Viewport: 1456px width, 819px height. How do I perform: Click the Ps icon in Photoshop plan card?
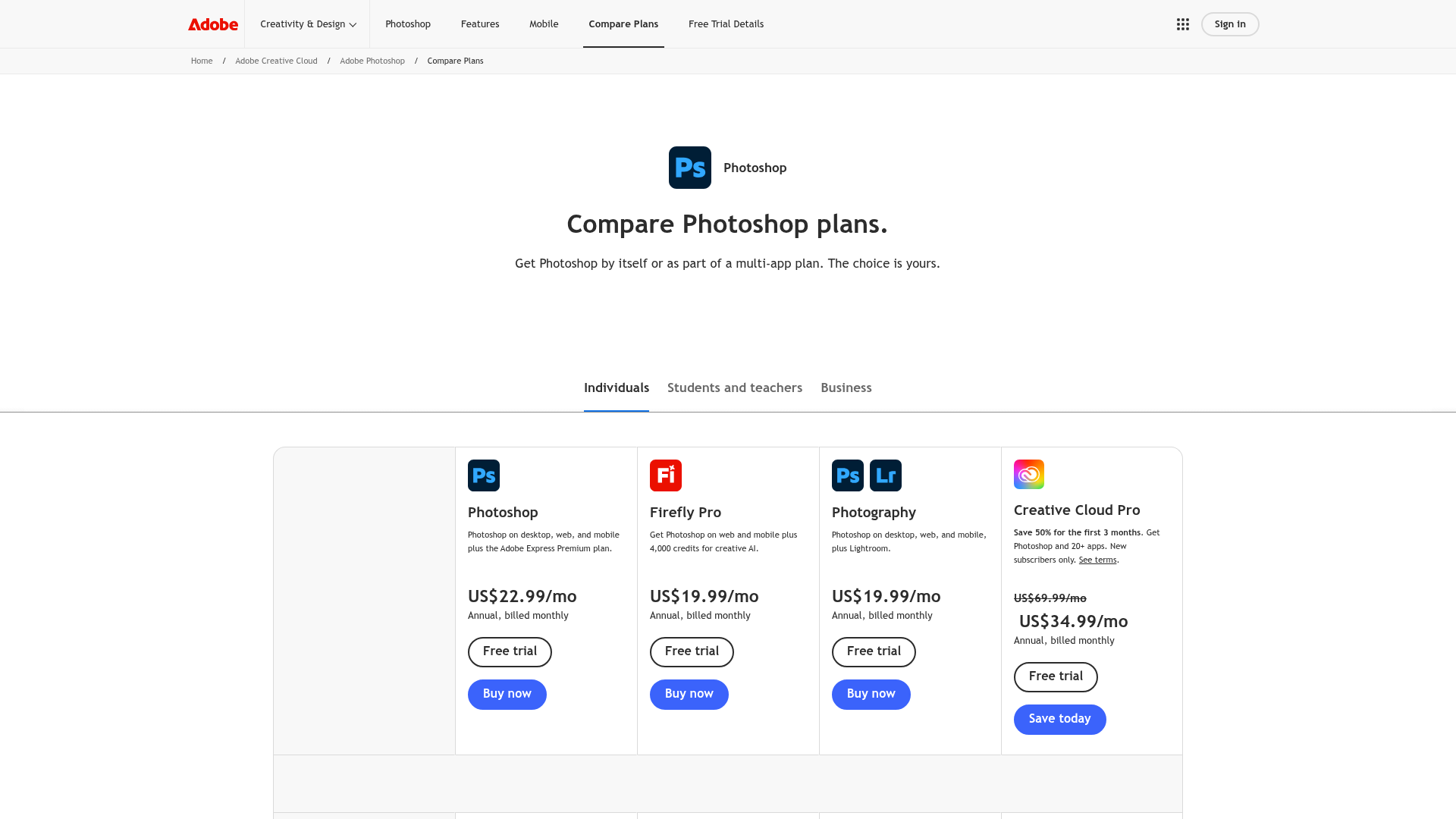coord(484,475)
